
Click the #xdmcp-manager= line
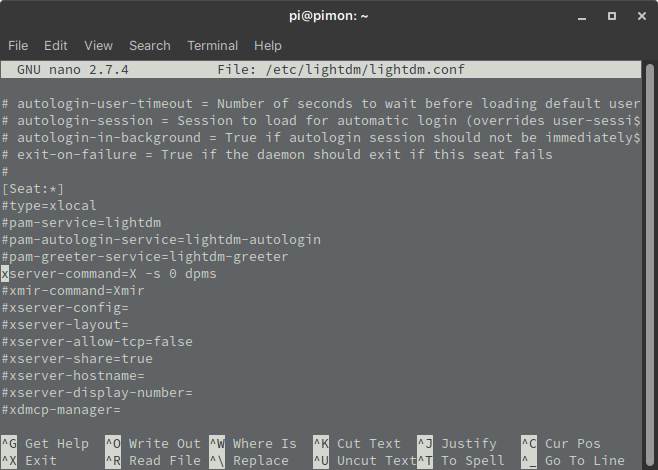[61, 410]
